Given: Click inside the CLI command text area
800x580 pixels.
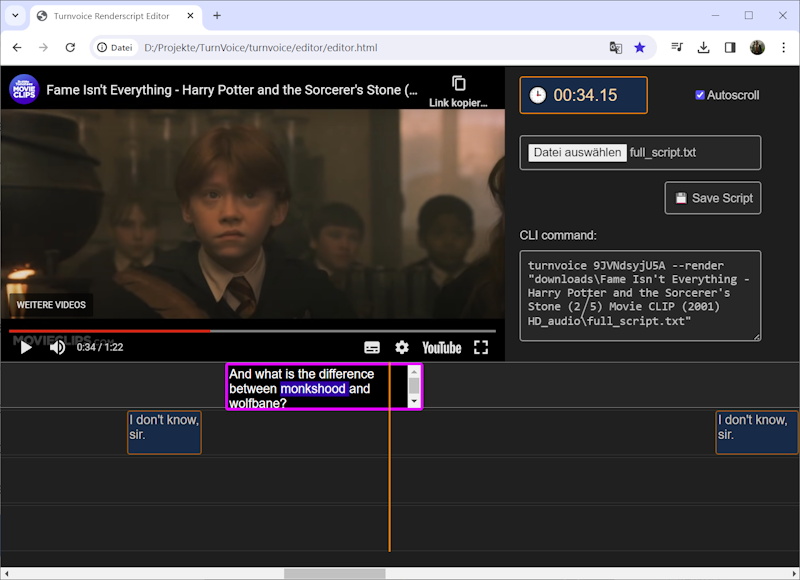Looking at the screenshot, I should coord(640,295).
